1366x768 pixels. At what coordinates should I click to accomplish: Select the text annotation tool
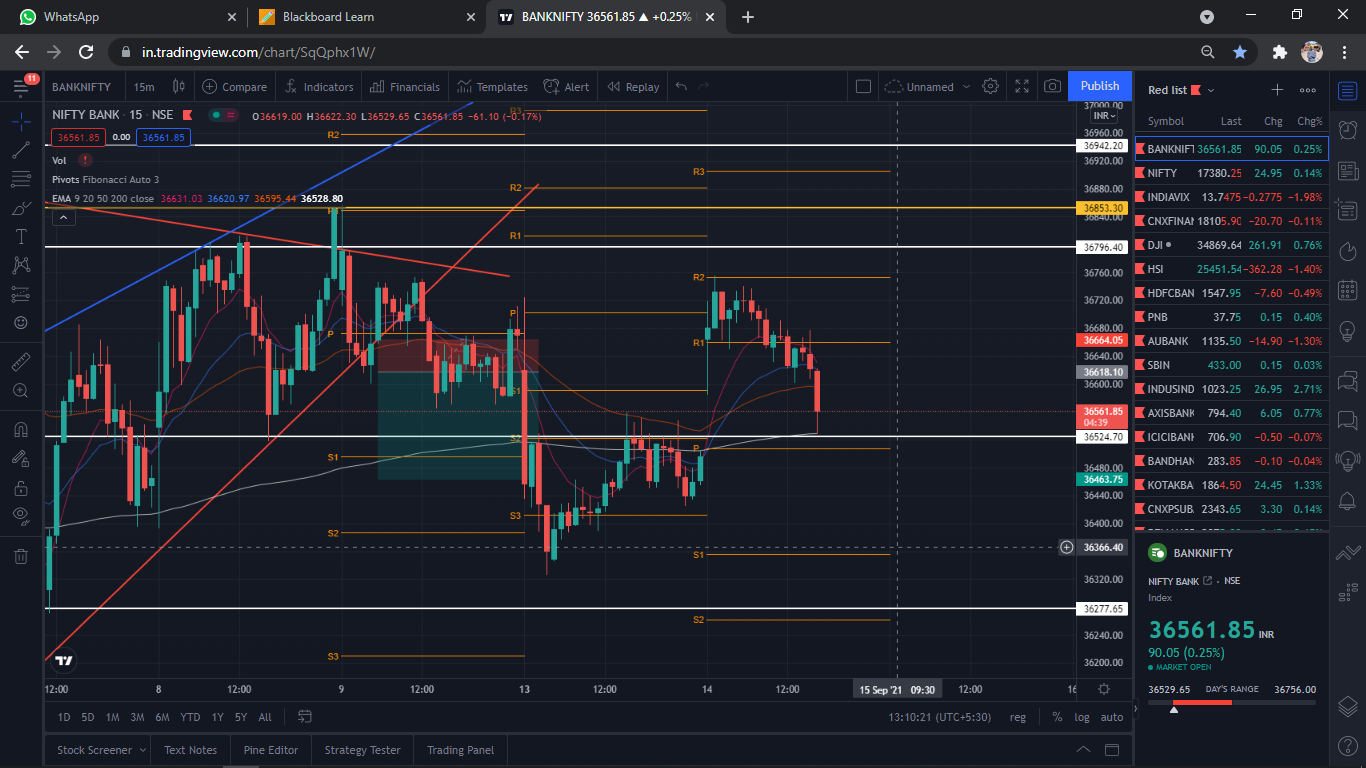click(x=21, y=237)
